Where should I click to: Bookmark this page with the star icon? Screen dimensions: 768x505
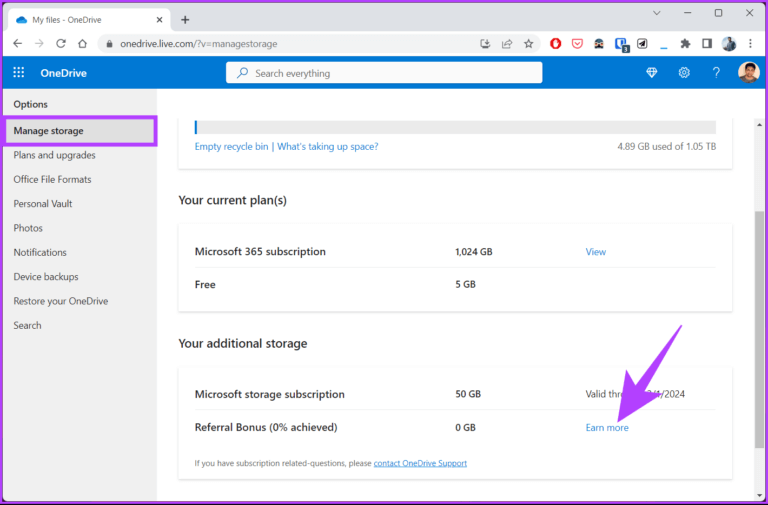pos(528,44)
